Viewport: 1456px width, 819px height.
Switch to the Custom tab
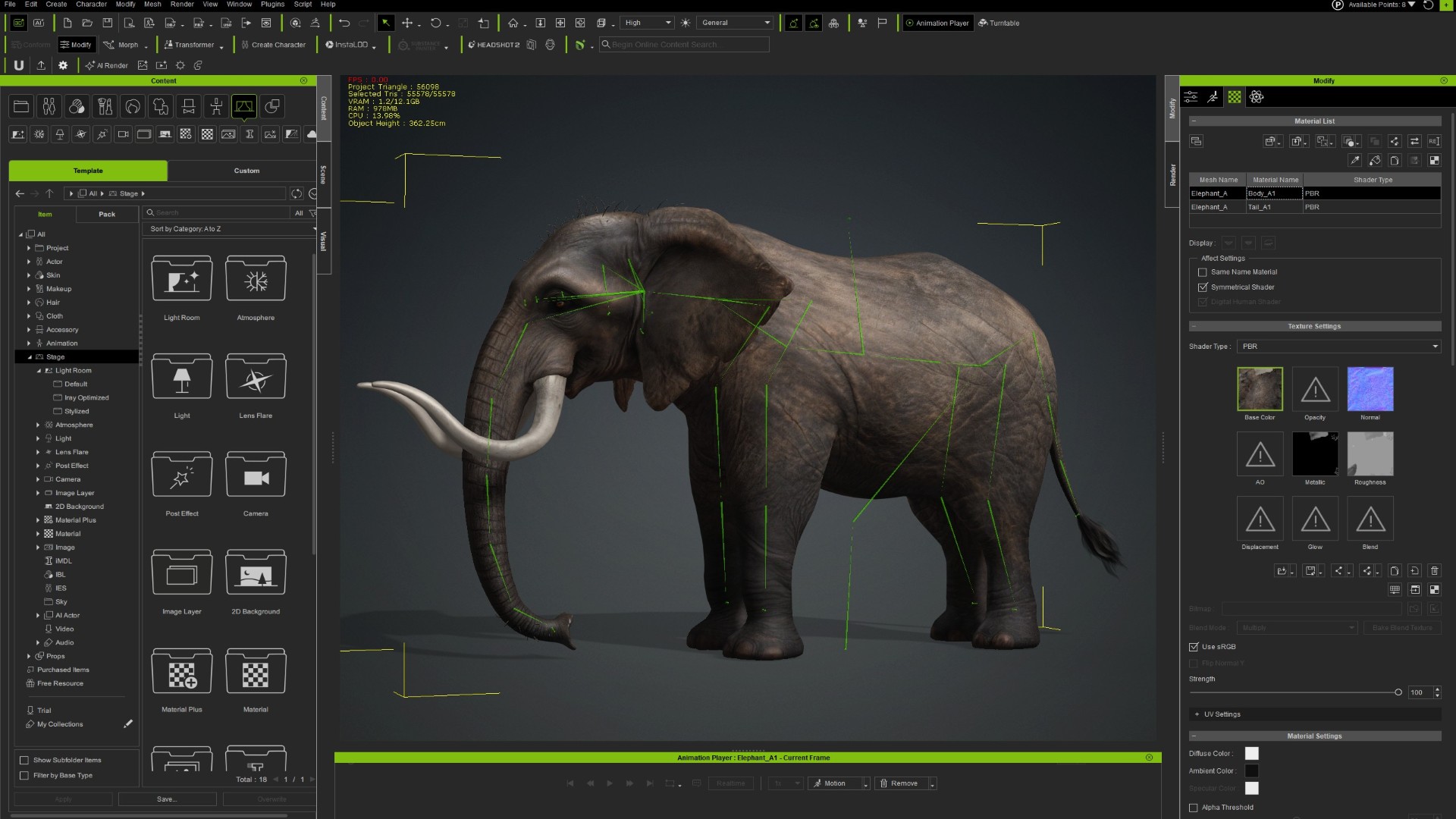pyautogui.click(x=246, y=171)
